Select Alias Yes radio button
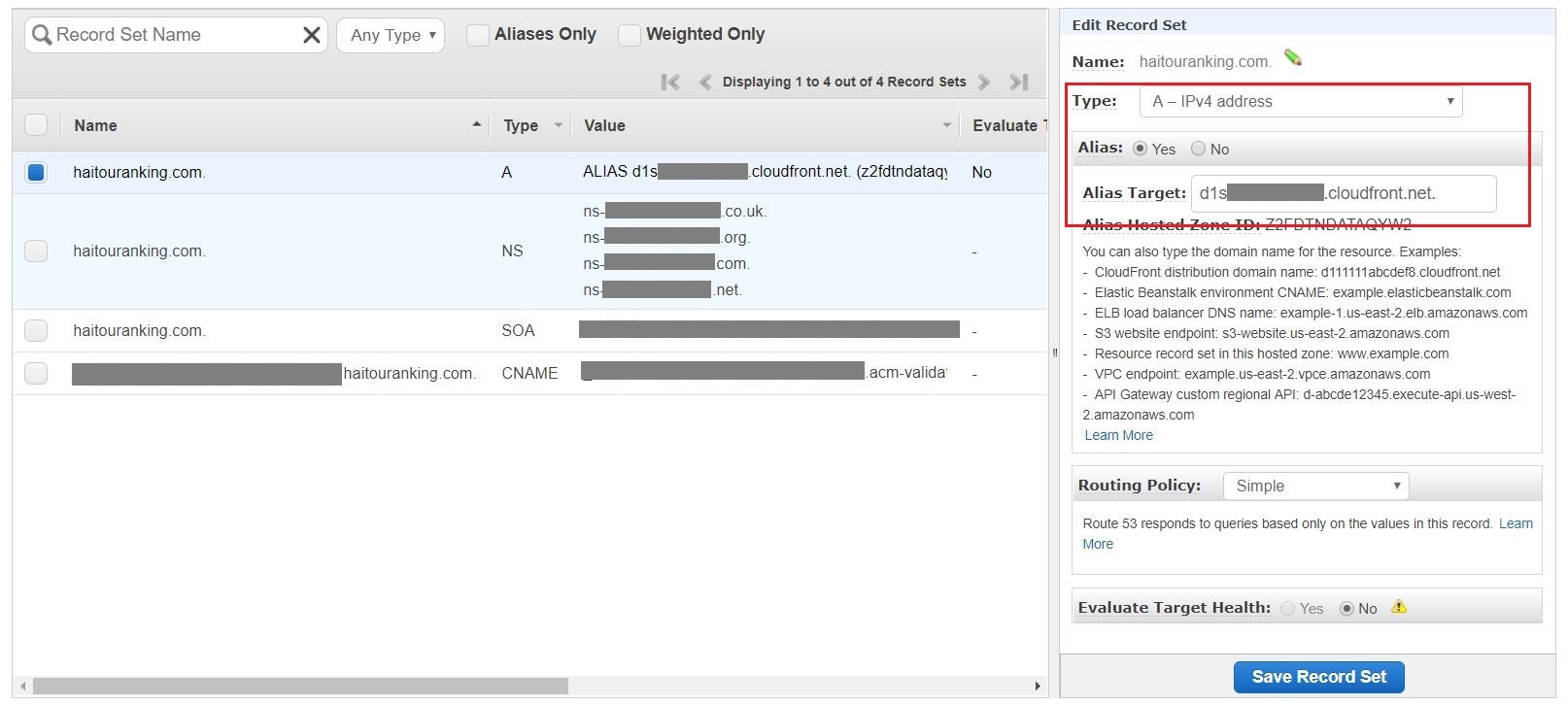Screen dimensions: 1568x705 tap(1140, 149)
